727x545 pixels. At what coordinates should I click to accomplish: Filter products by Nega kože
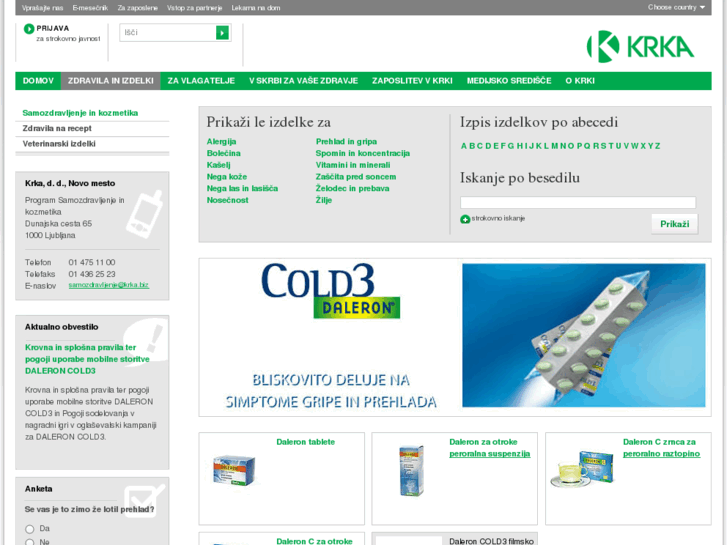tap(227, 177)
